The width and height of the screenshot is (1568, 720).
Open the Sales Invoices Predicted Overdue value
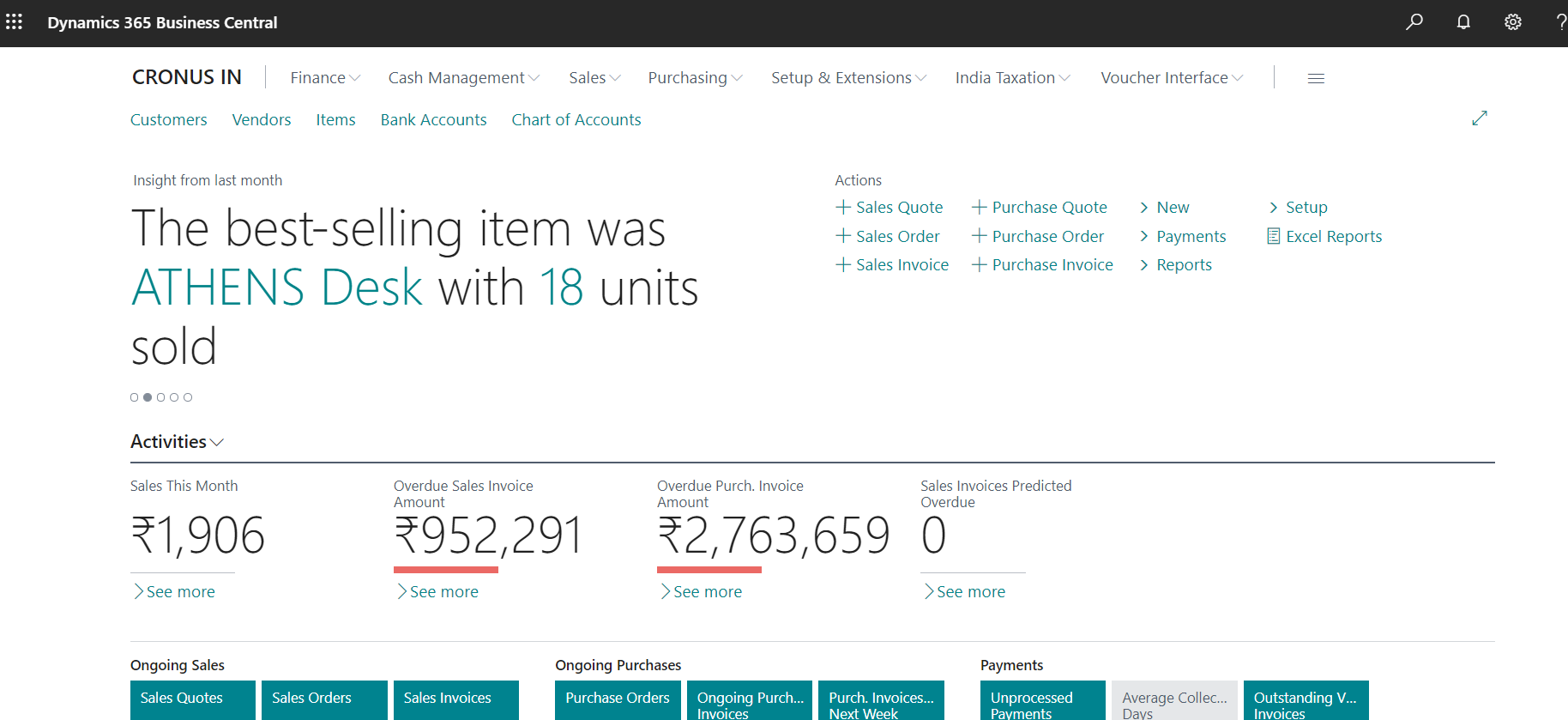point(933,535)
